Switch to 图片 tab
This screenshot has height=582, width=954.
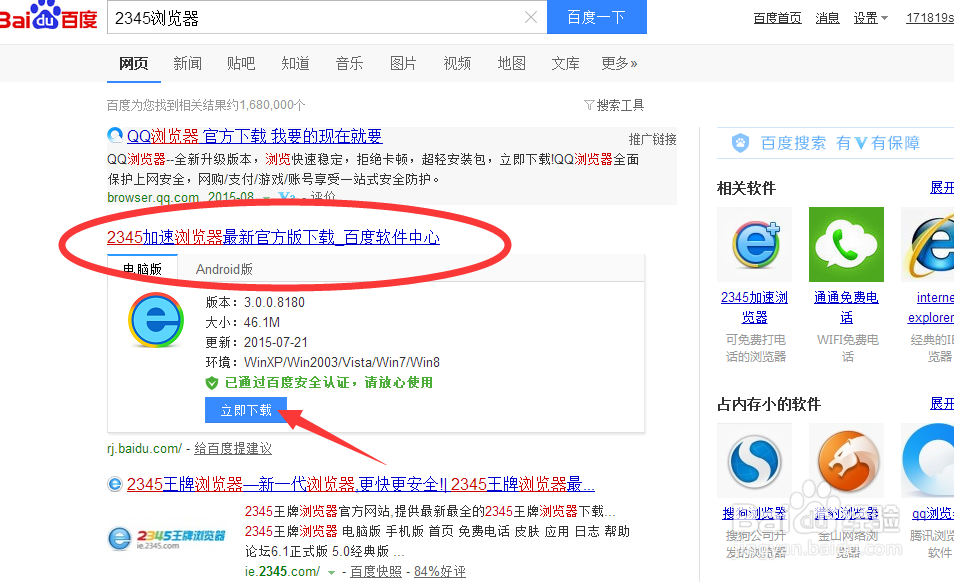click(x=403, y=63)
